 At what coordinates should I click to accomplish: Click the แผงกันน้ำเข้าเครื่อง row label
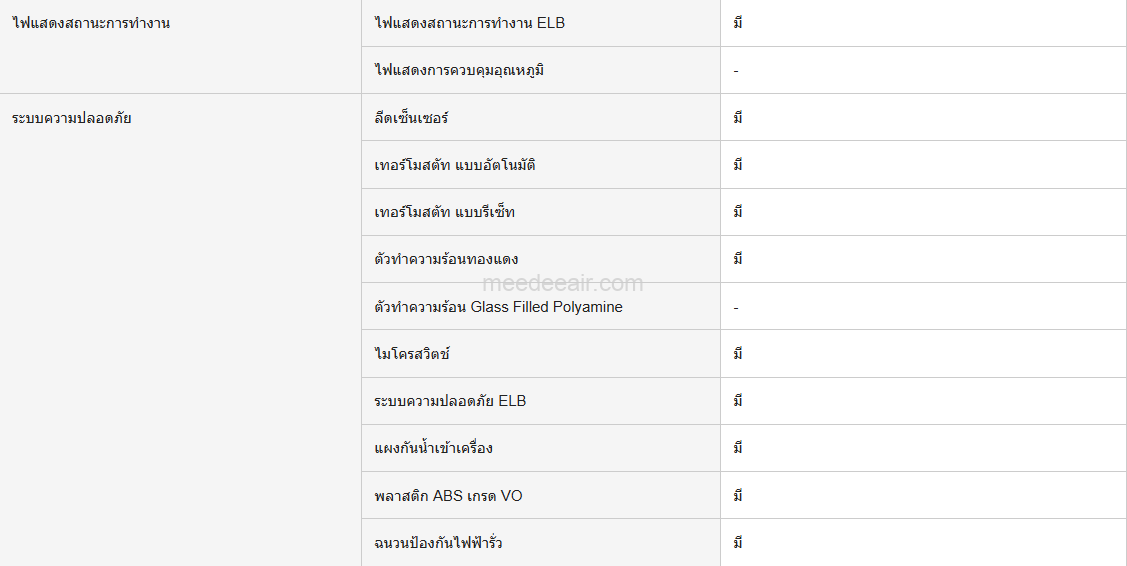(x=433, y=448)
